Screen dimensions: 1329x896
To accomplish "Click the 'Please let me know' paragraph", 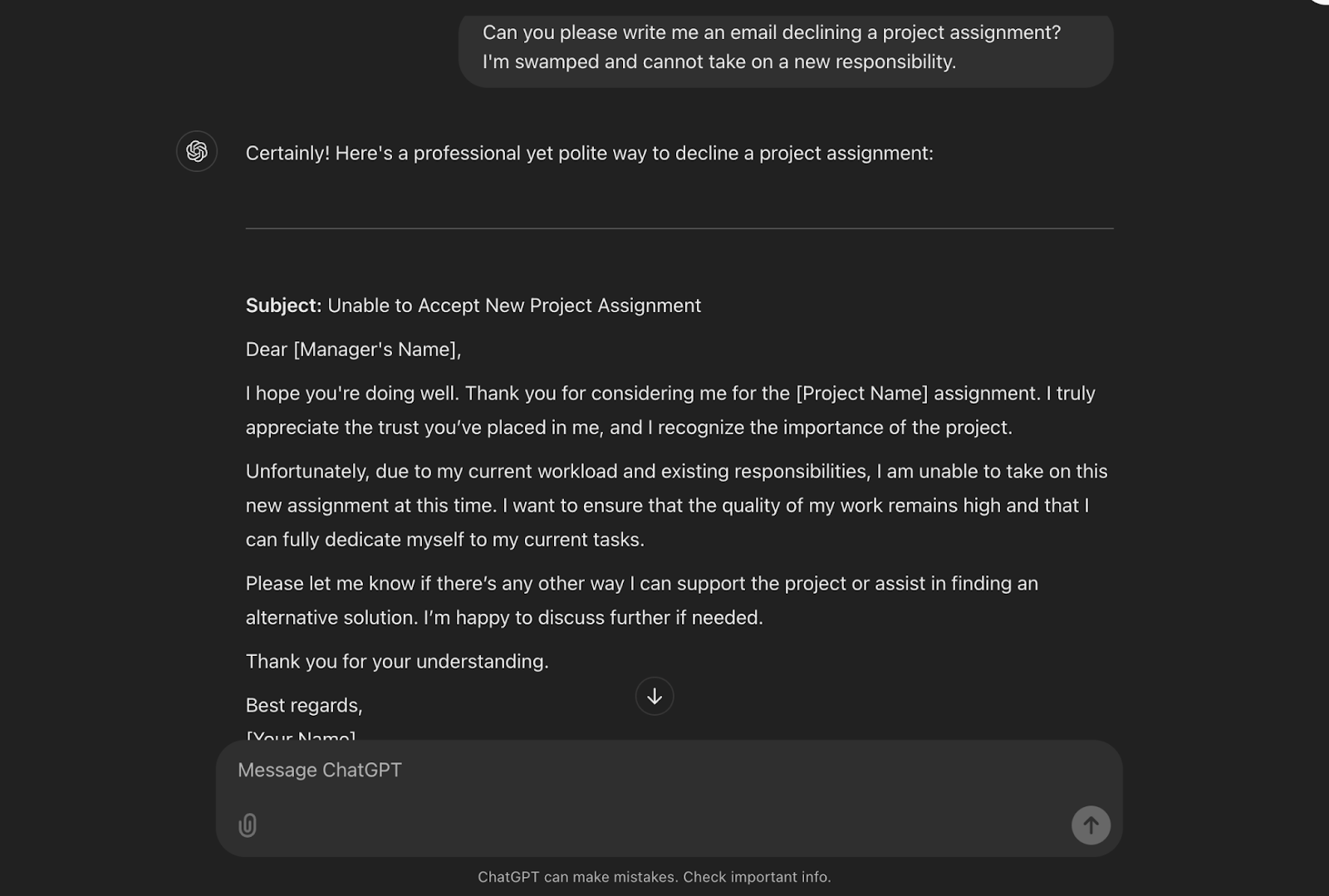I will [x=640, y=600].
